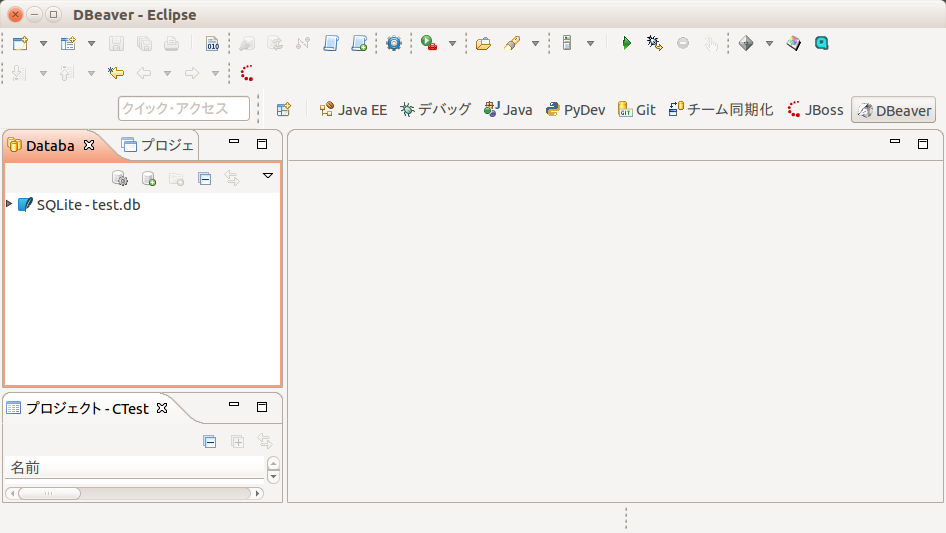The image size is (946, 533).
Task: Open the Search flashlight dropdown arrow
Action: [x=535, y=43]
